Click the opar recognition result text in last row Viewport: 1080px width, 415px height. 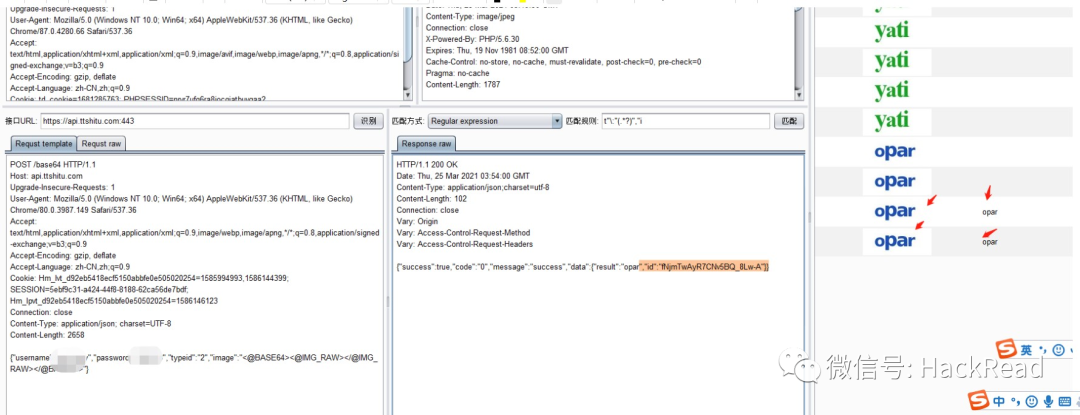click(989, 242)
